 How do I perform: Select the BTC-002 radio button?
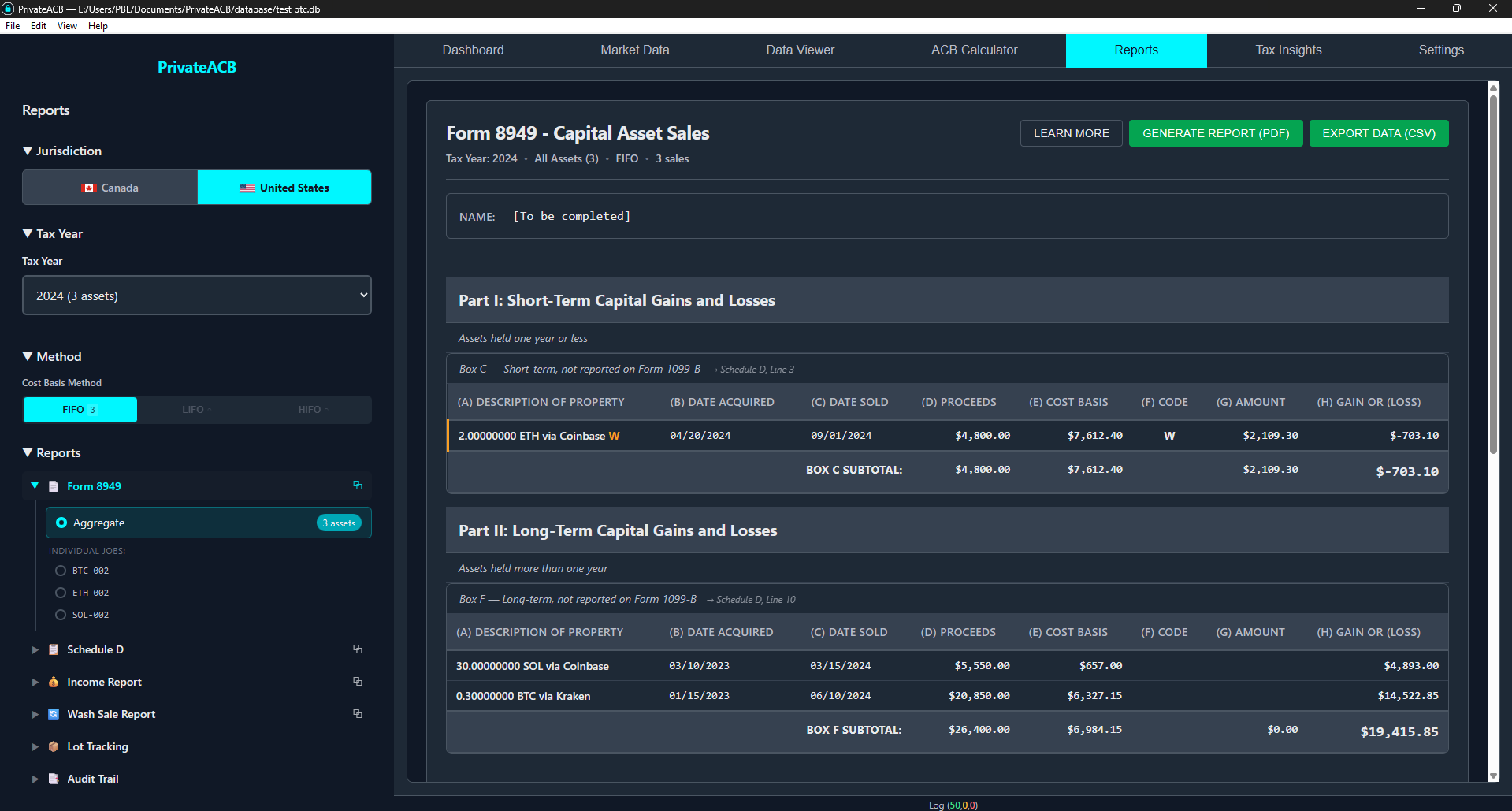coord(61,571)
